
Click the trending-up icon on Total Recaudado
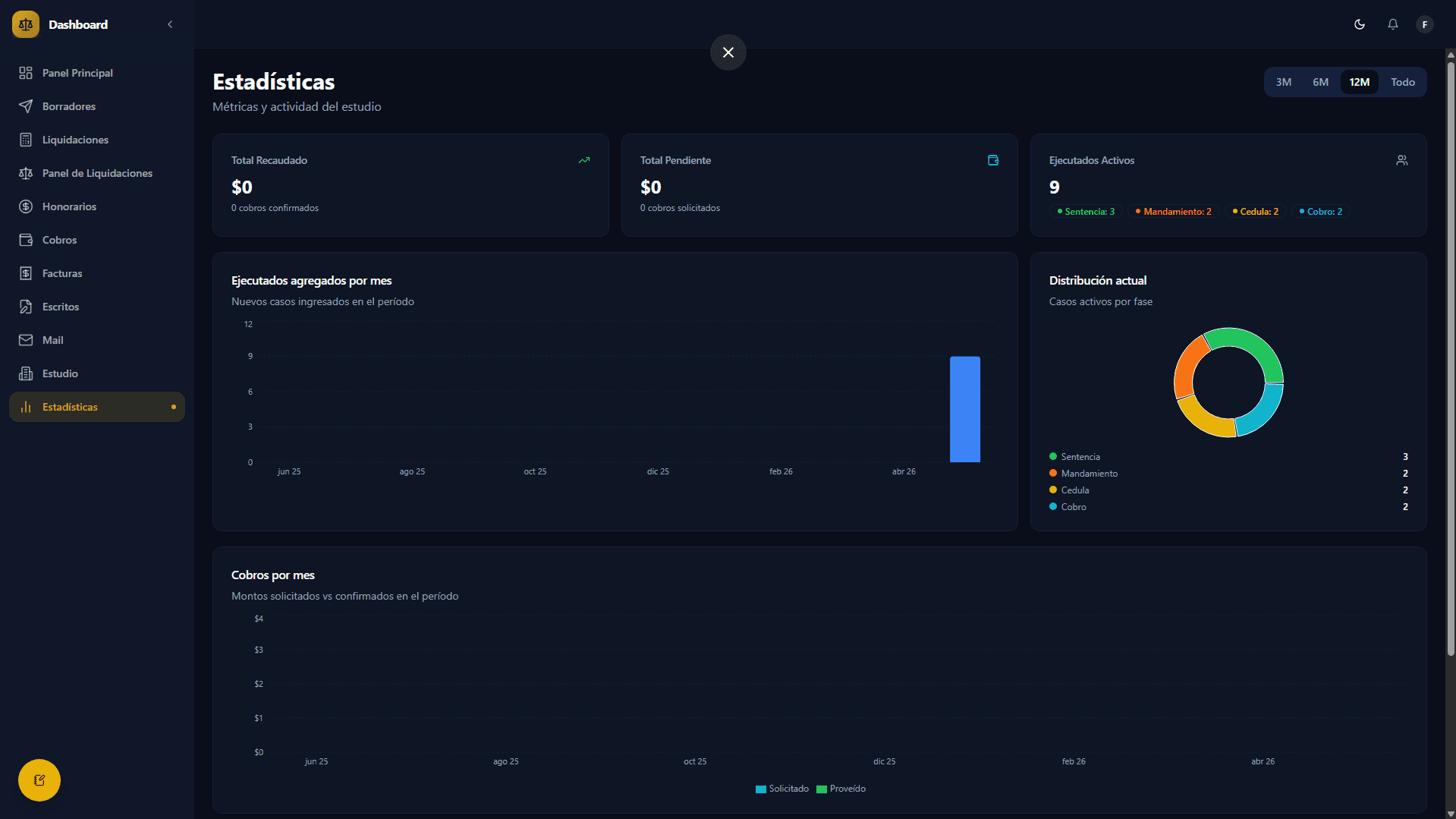(x=584, y=160)
